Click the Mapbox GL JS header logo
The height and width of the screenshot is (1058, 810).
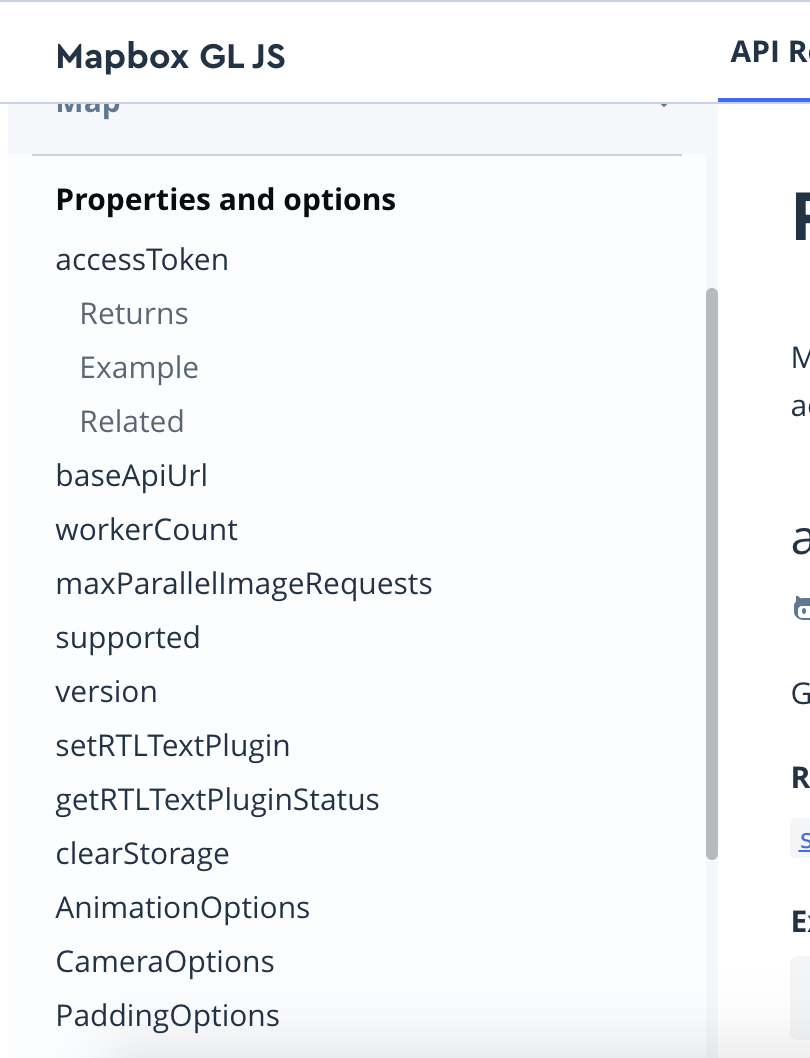tap(170, 57)
